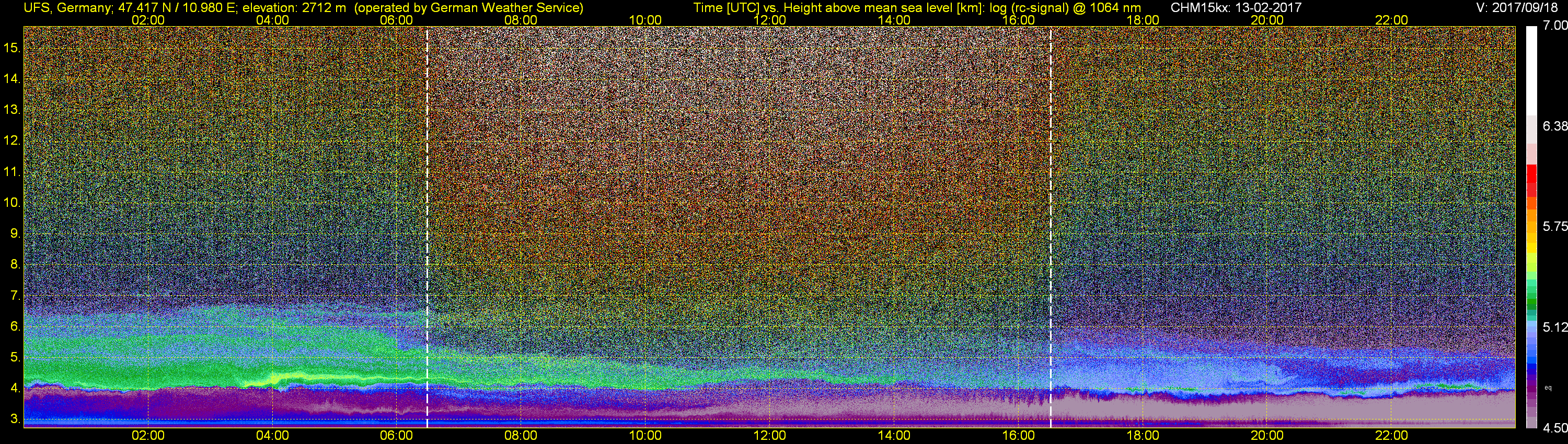Image resolution: width=1568 pixels, height=444 pixels.
Task: Click the 04:00 label on the bottom time axis
Action: [273, 436]
